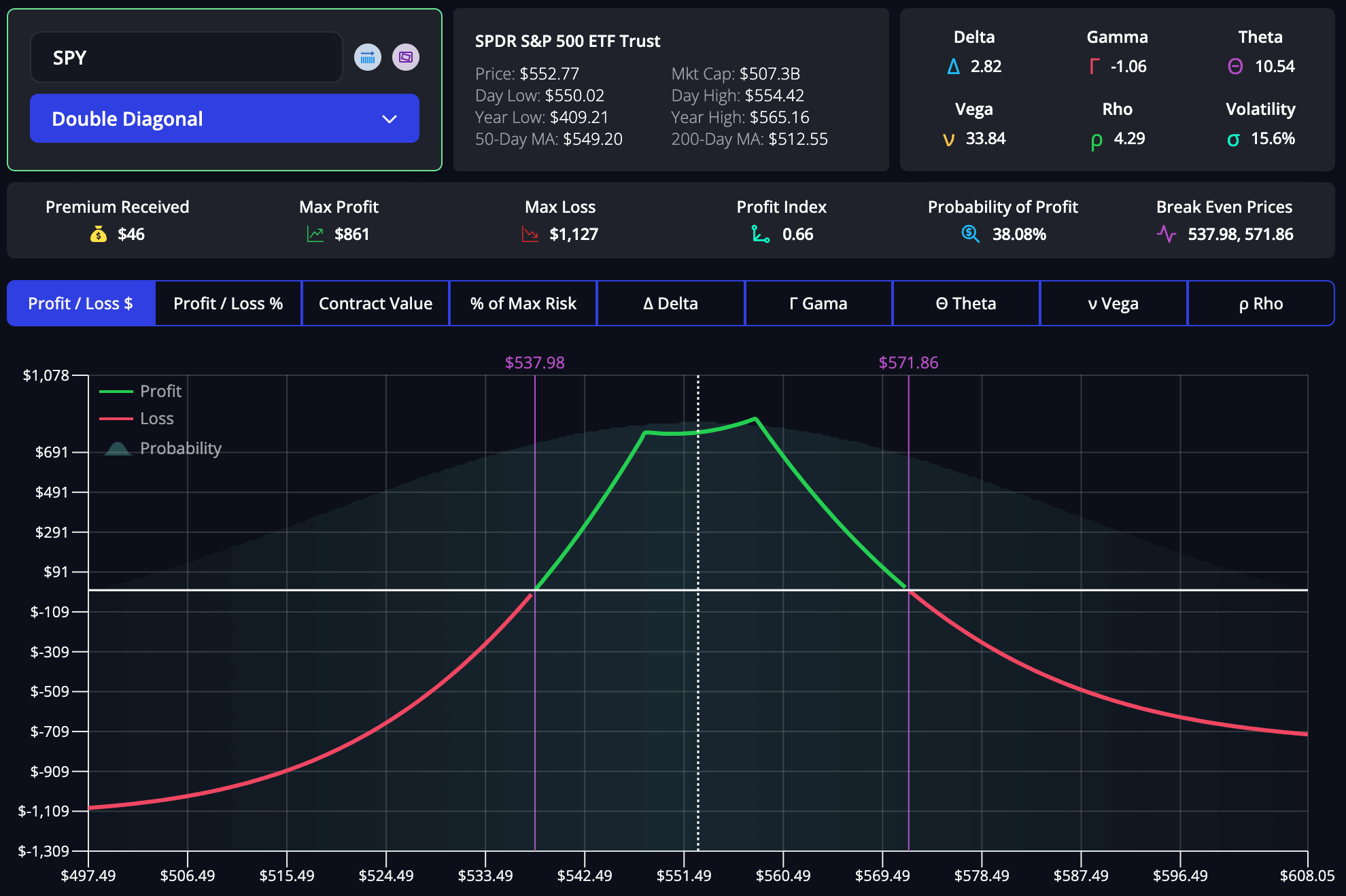Click the Break Even Prices waveform icon
1346x896 pixels.
tap(1167, 234)
